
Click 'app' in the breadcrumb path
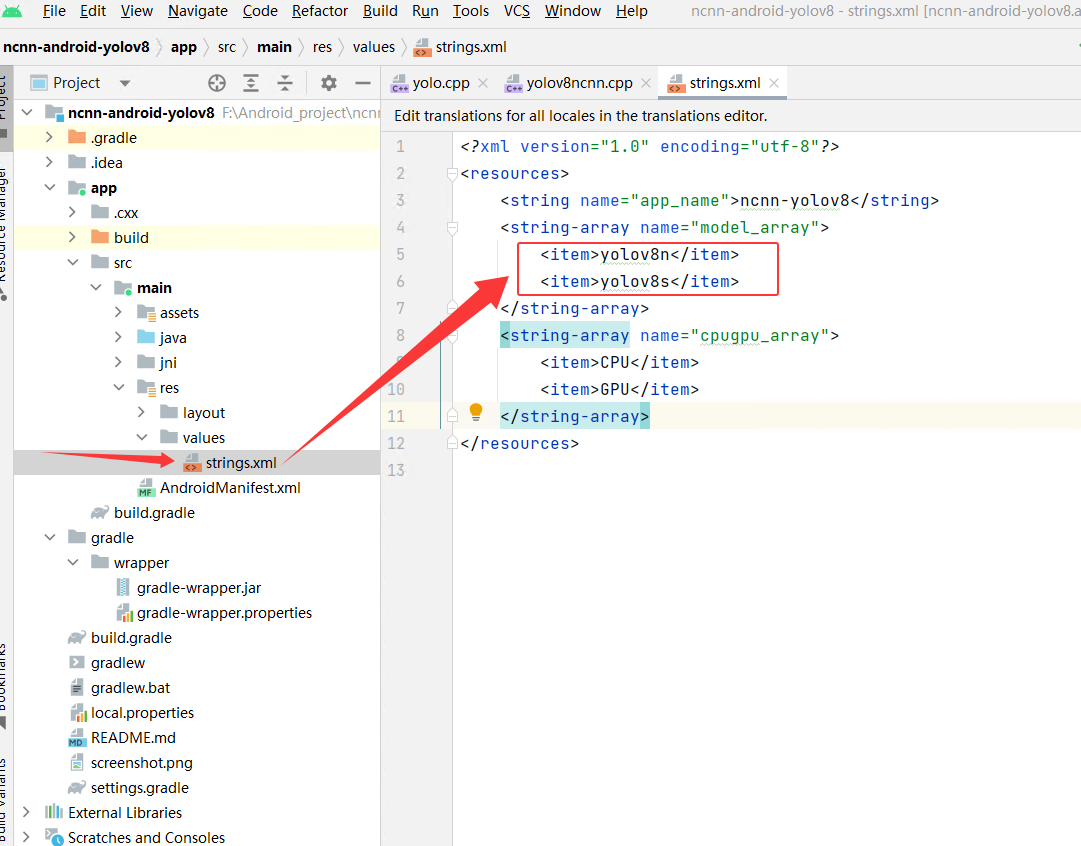183,48
